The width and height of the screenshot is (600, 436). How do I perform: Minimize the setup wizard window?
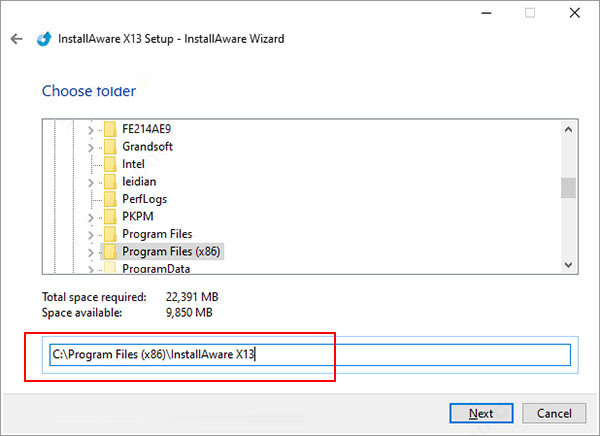click(486, 13)
